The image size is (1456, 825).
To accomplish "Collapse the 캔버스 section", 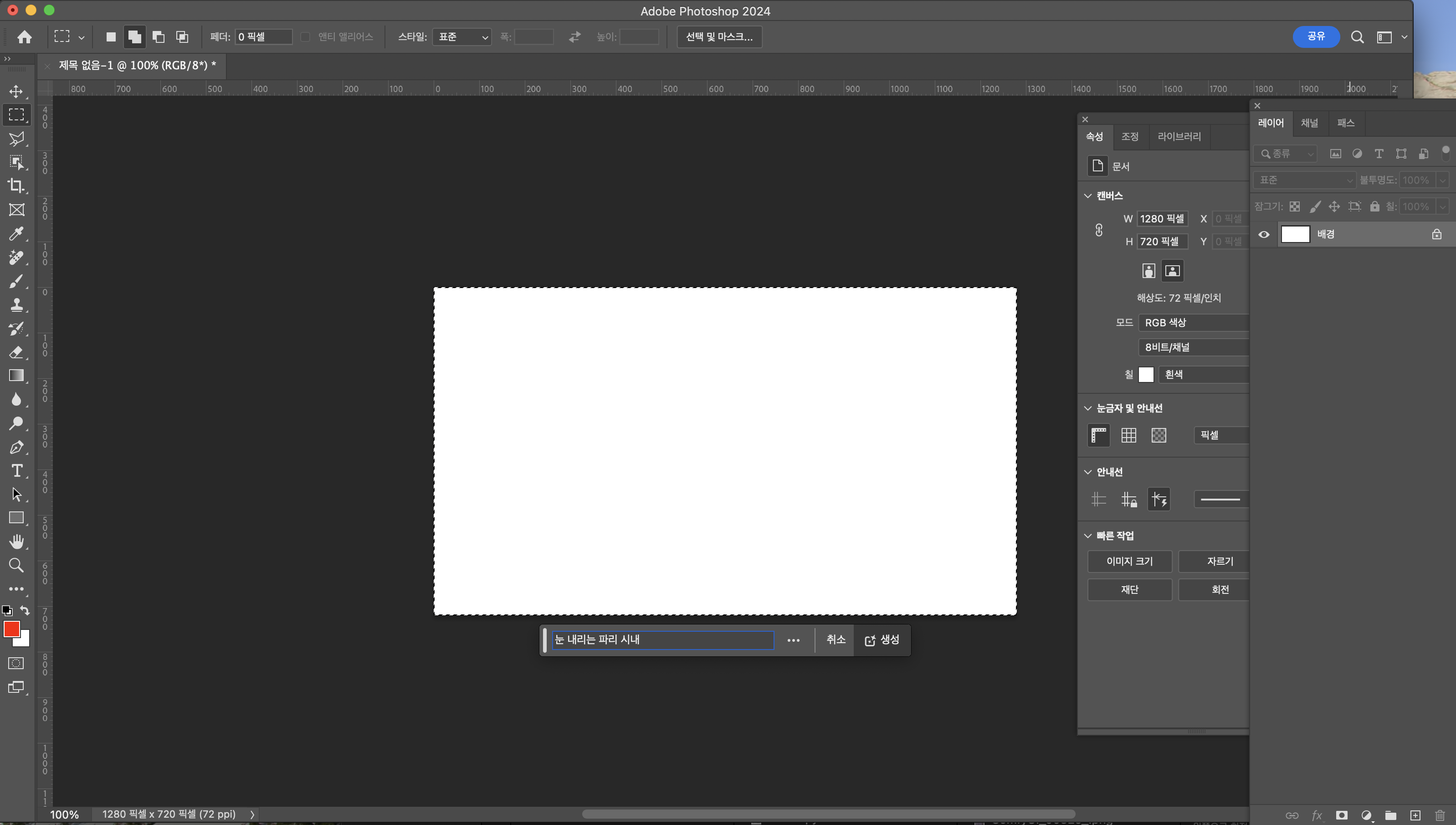I will coord(1087,196).
